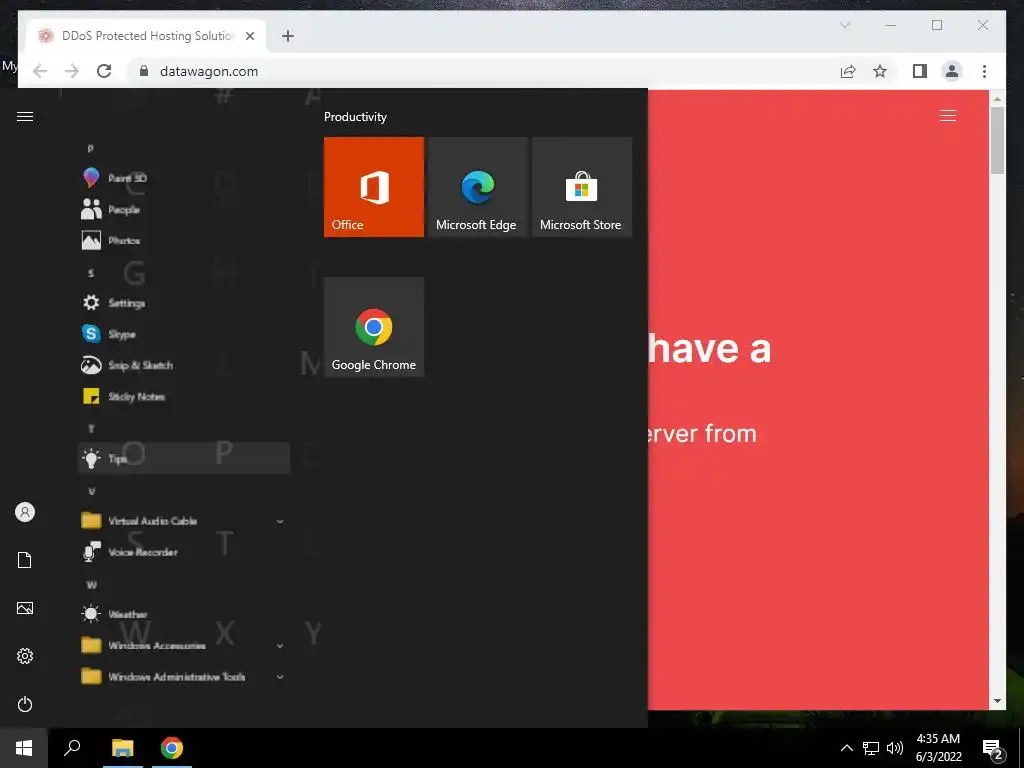Screen dimensions: 1024x768
Task: Open the datawagon site hamburger menu
Action: click(948, 116)
